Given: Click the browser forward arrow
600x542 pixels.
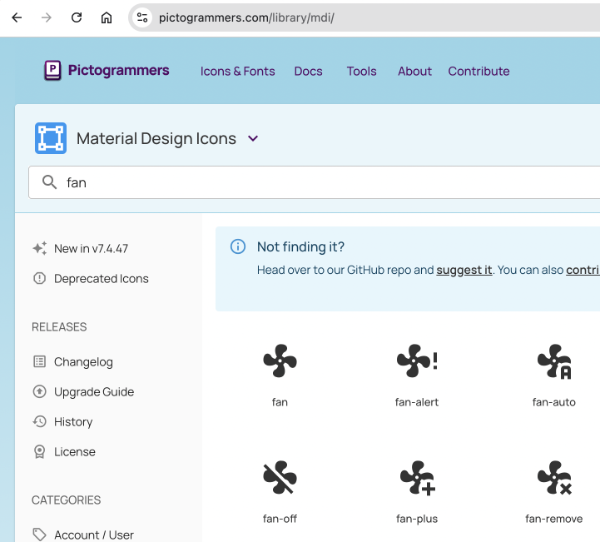Looking at the screenshot, I should pyautogui.click(x=46, y=18).
